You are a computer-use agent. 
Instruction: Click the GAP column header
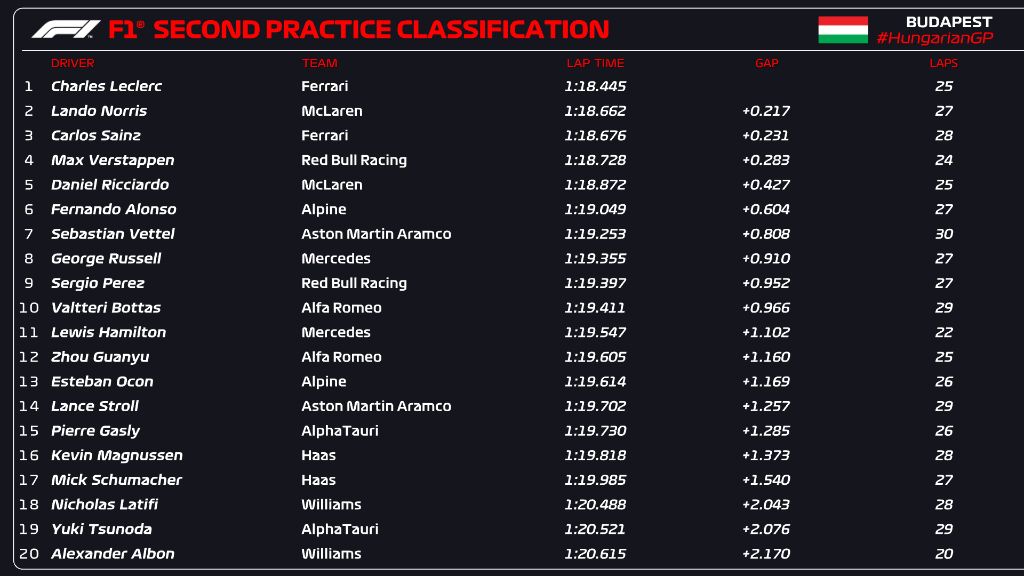point(766,63)
